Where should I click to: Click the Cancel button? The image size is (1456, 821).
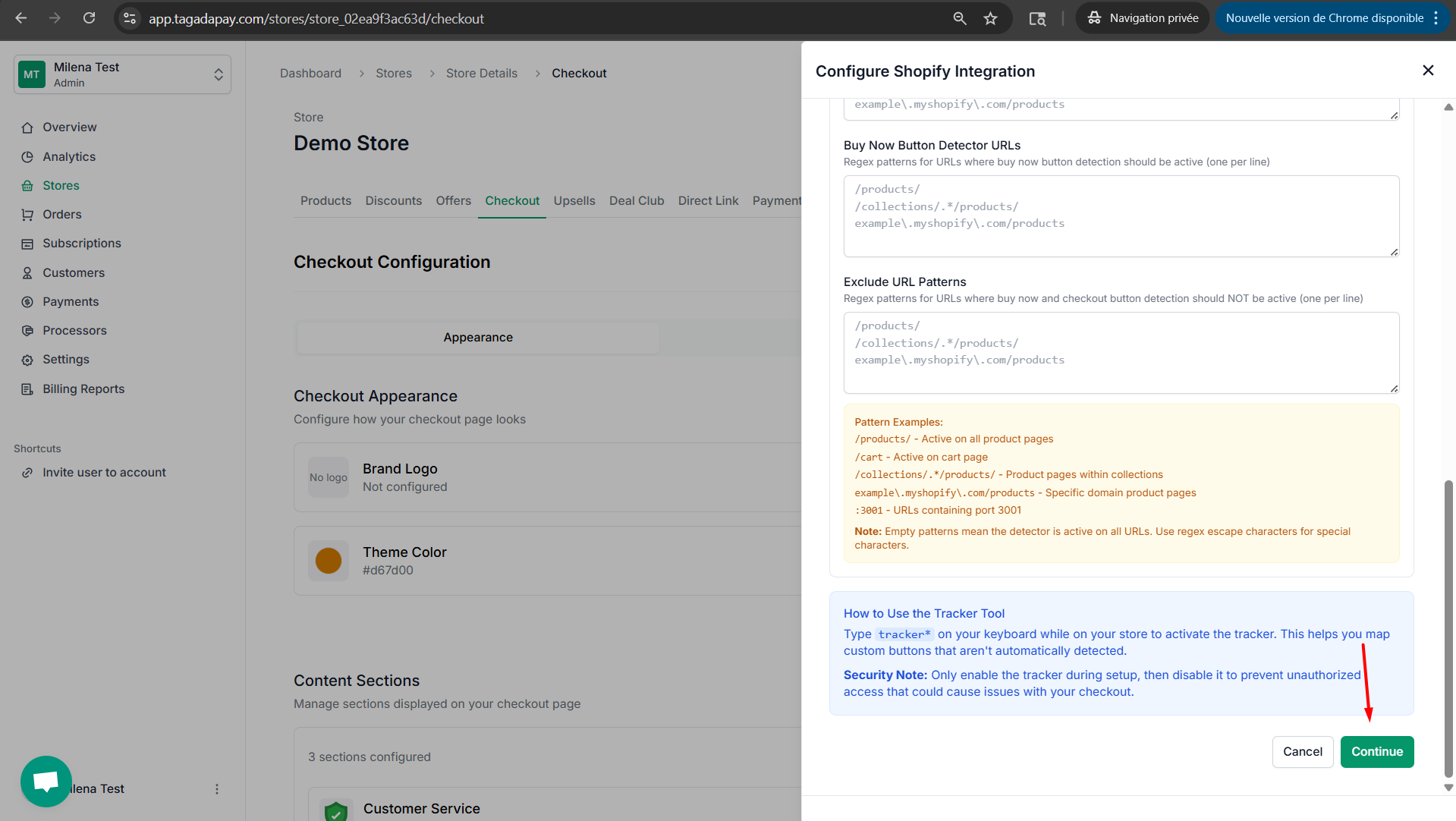(1302, 751)
